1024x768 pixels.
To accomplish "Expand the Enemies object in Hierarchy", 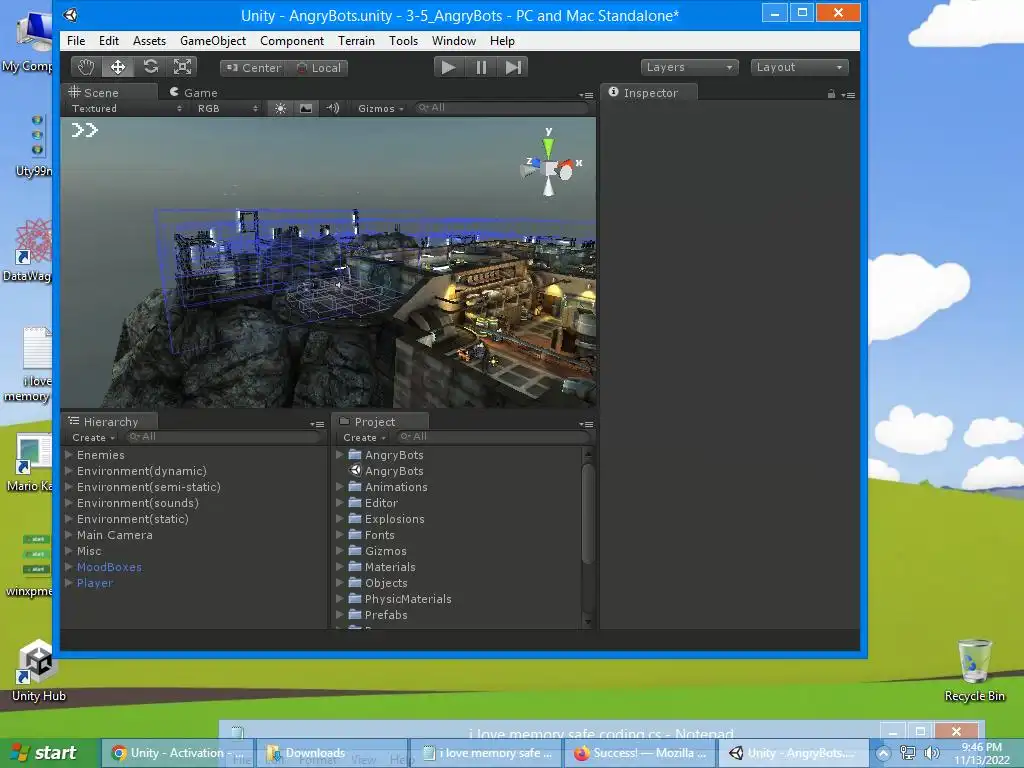I will (x=69, y=455).
